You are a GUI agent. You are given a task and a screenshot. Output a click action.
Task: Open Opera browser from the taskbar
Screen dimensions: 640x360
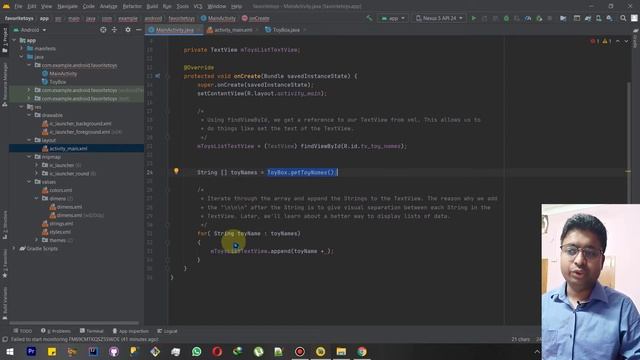(x=217, y=351)
